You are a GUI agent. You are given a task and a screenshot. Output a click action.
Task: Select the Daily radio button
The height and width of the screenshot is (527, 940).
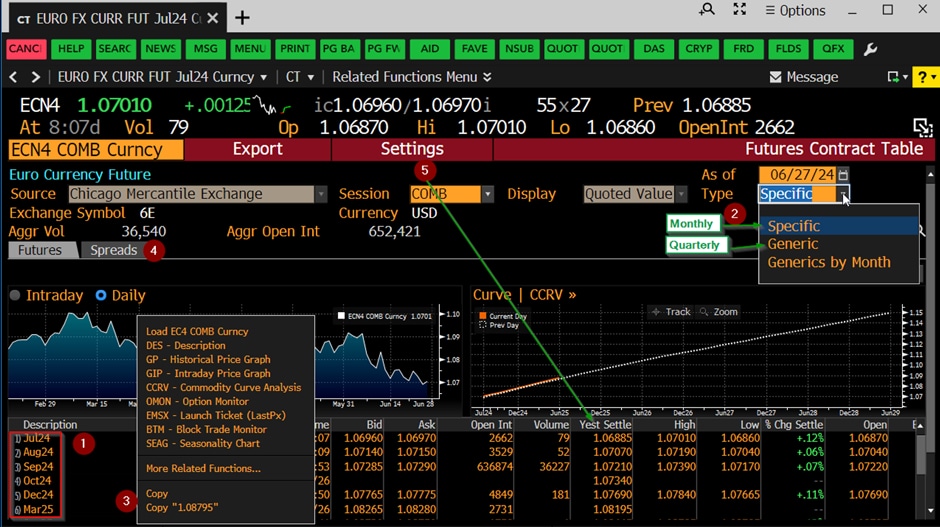(x=101, y=296)
